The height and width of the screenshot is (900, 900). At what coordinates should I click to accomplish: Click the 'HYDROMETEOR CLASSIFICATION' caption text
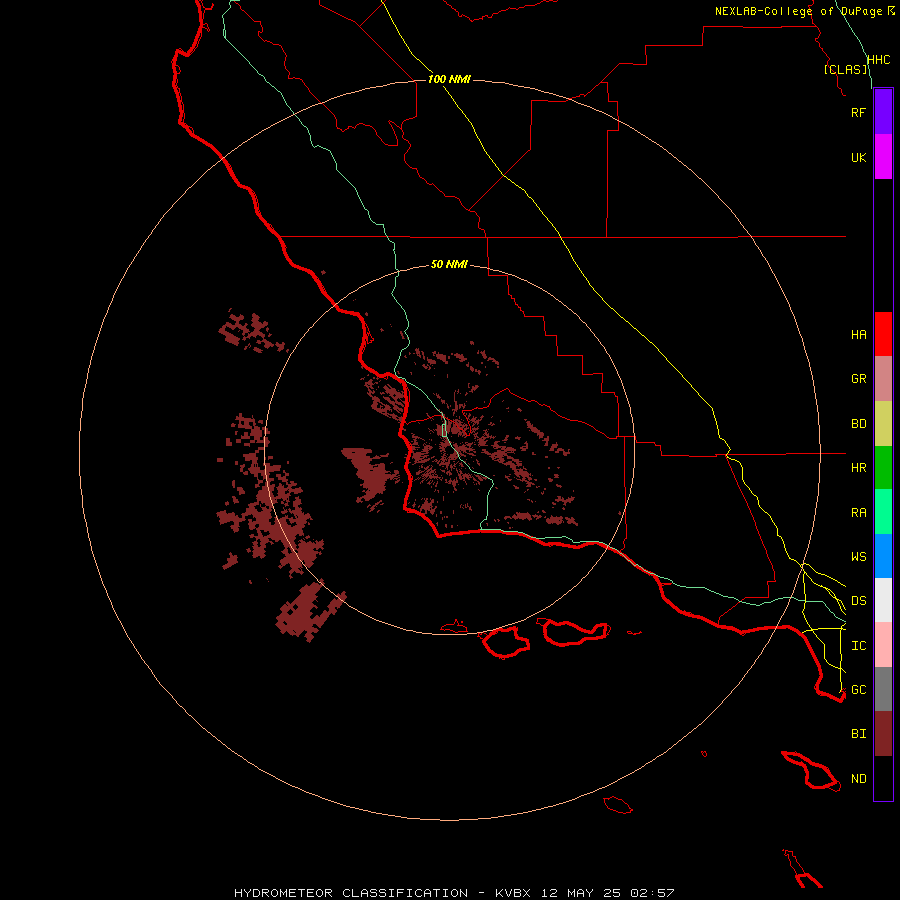[x=351, y=893]
